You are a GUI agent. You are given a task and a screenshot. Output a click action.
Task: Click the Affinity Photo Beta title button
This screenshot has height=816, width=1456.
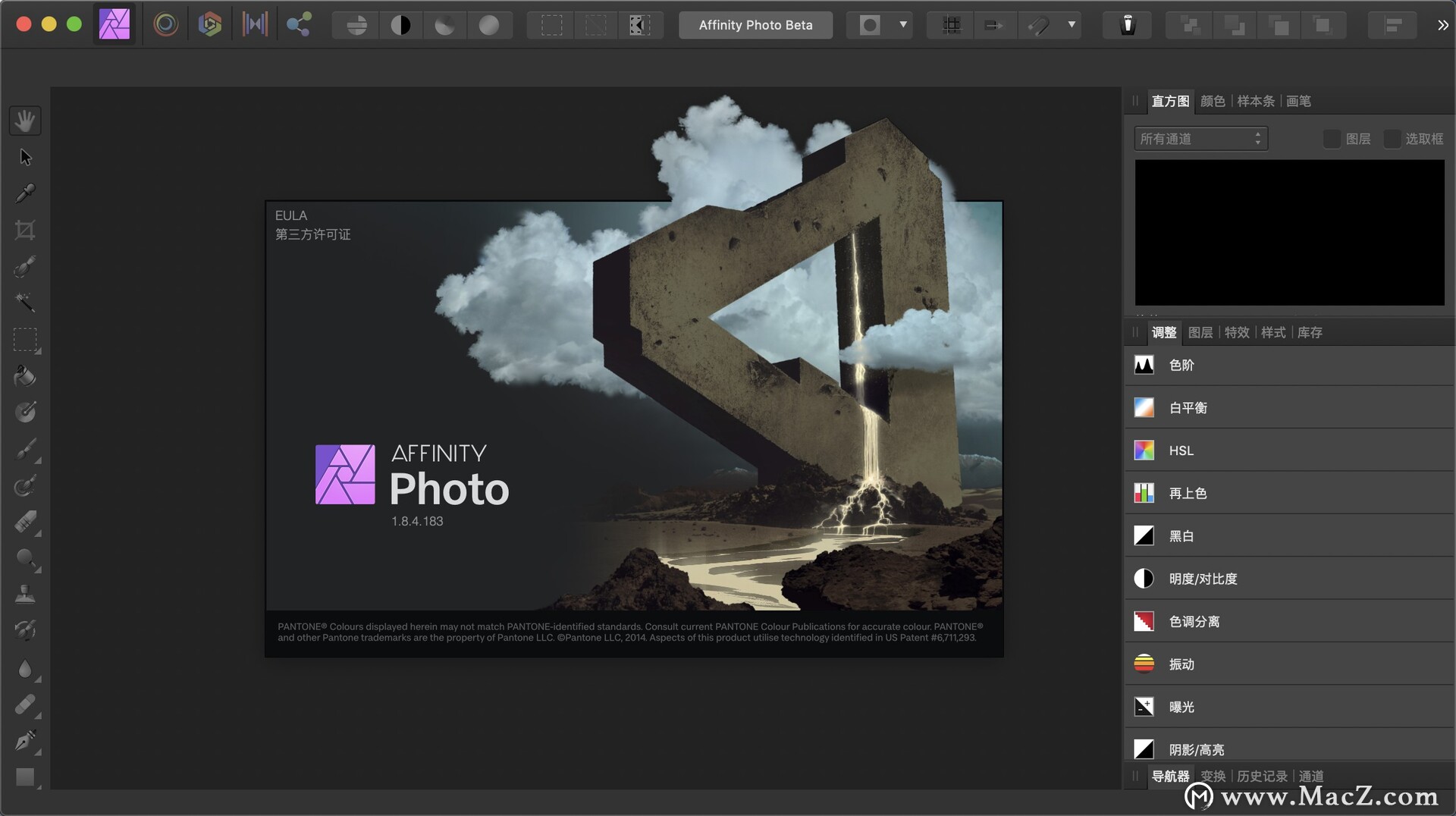click(755, 25)
